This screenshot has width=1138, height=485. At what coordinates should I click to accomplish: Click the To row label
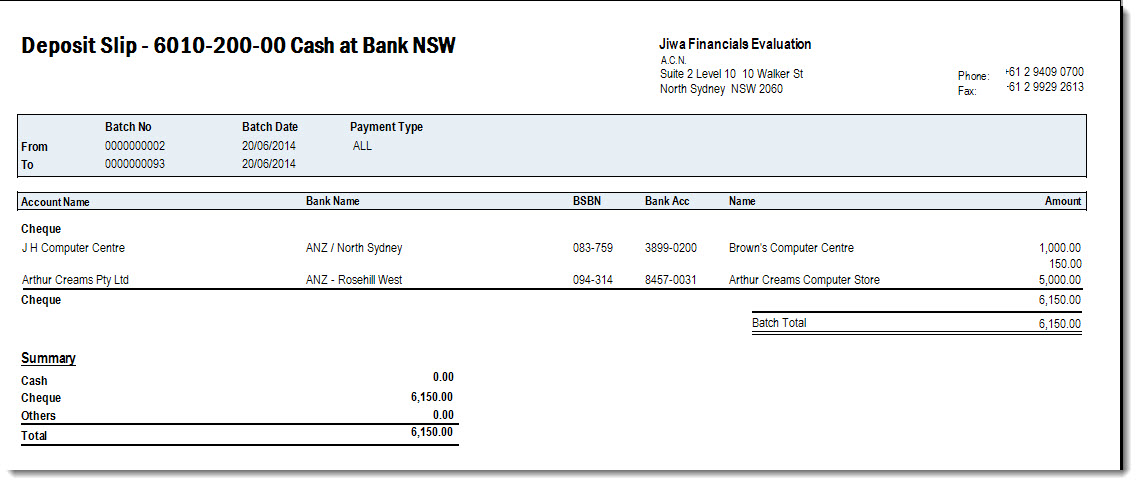[28, 165]
